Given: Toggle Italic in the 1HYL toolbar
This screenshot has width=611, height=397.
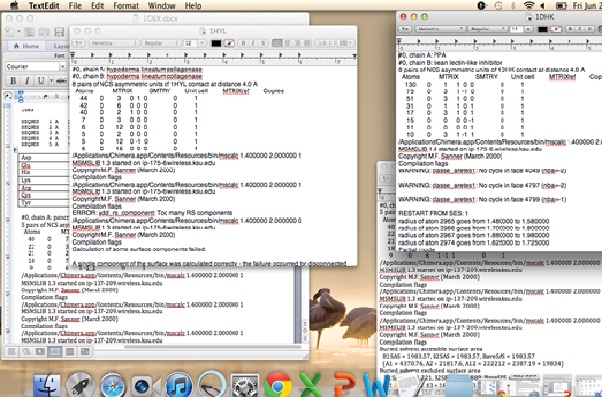Looking at the screenshot, I should (253, 43).
